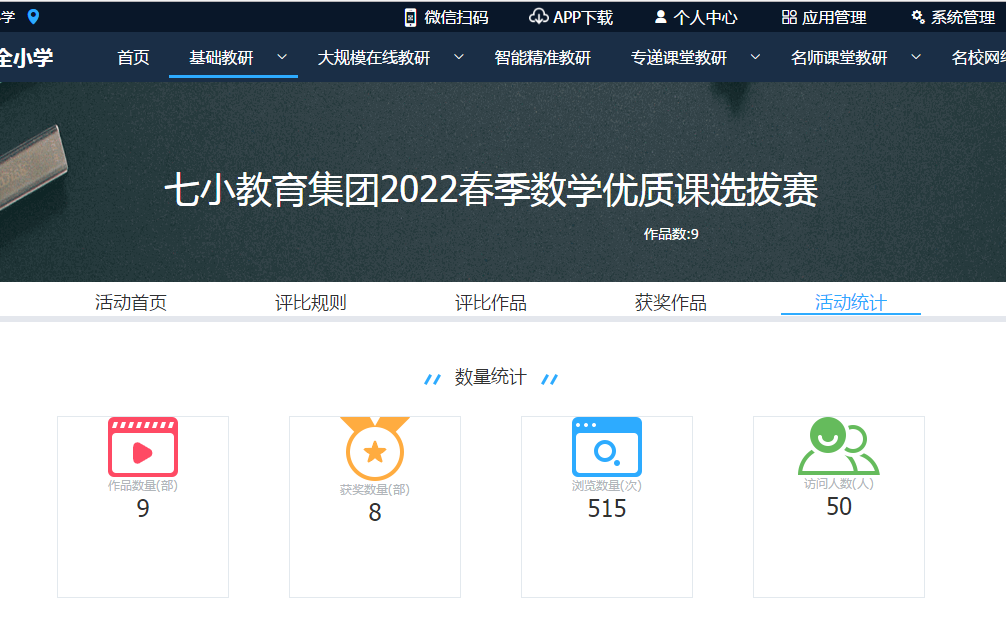
Task: Open the 智能精准教研 menu item
Action: coord(542,58)
